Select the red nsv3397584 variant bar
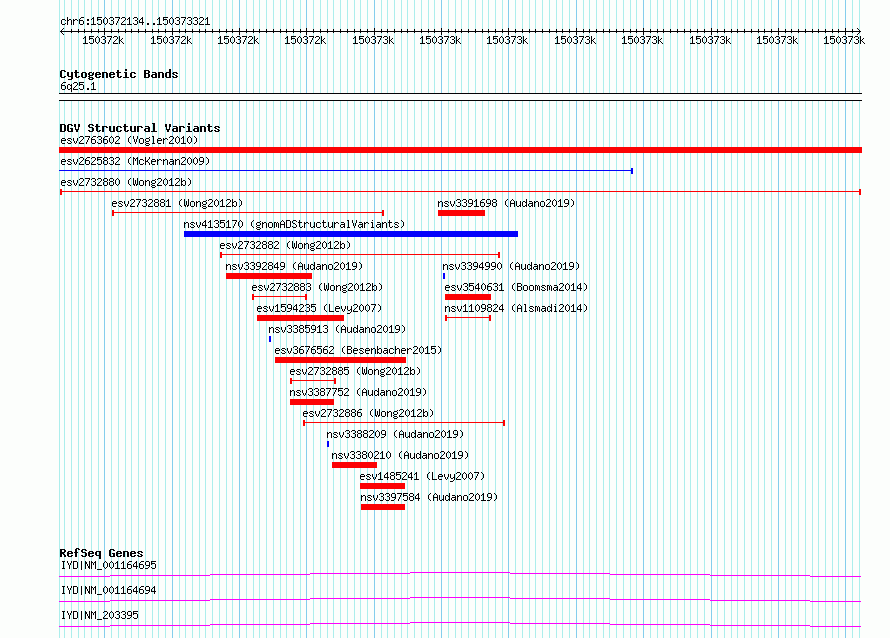Image resolution: width=890 pixels, height=638 pixels. [x=383, y=507]
